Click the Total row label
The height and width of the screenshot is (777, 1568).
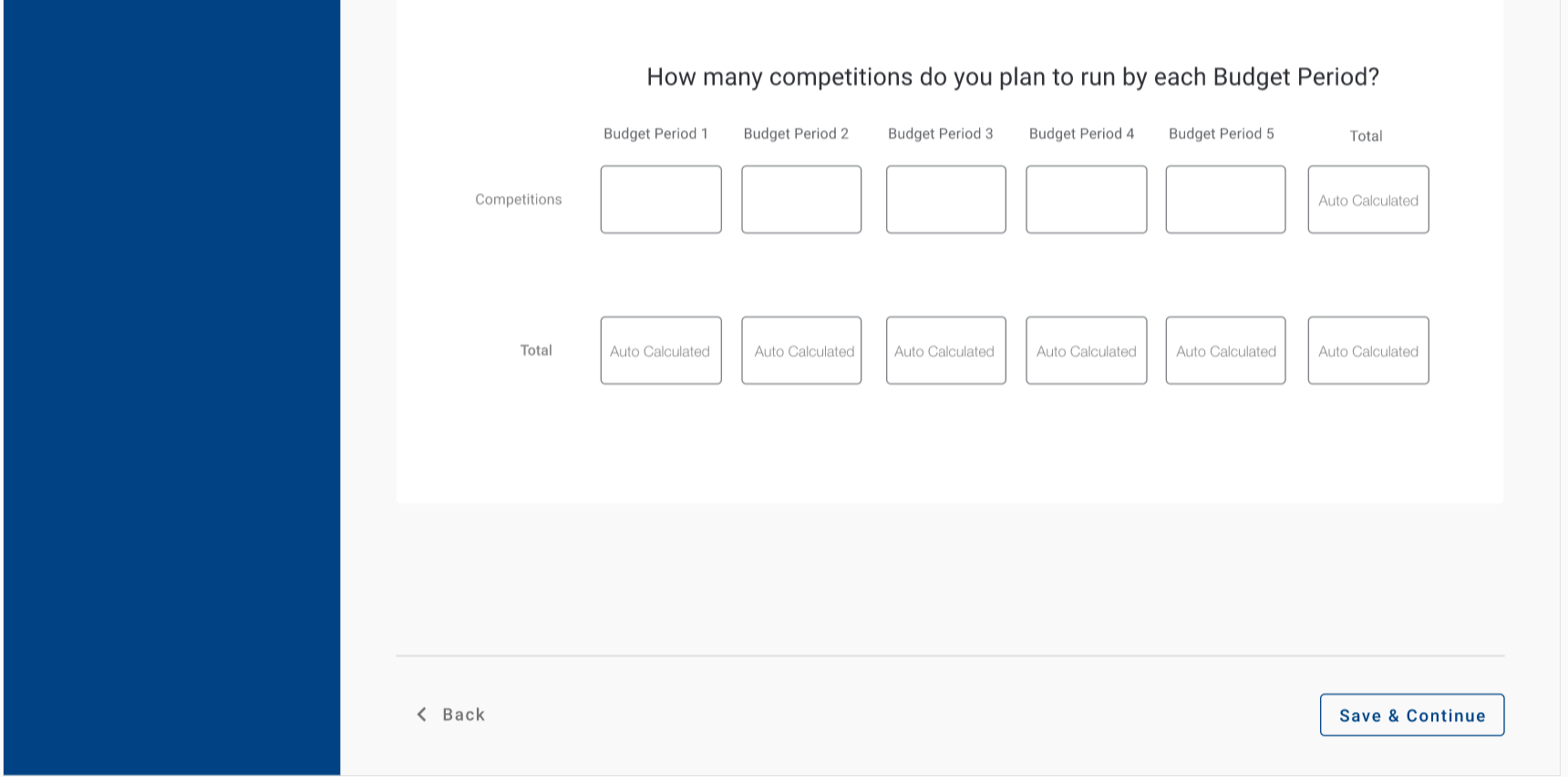[536, 350]
